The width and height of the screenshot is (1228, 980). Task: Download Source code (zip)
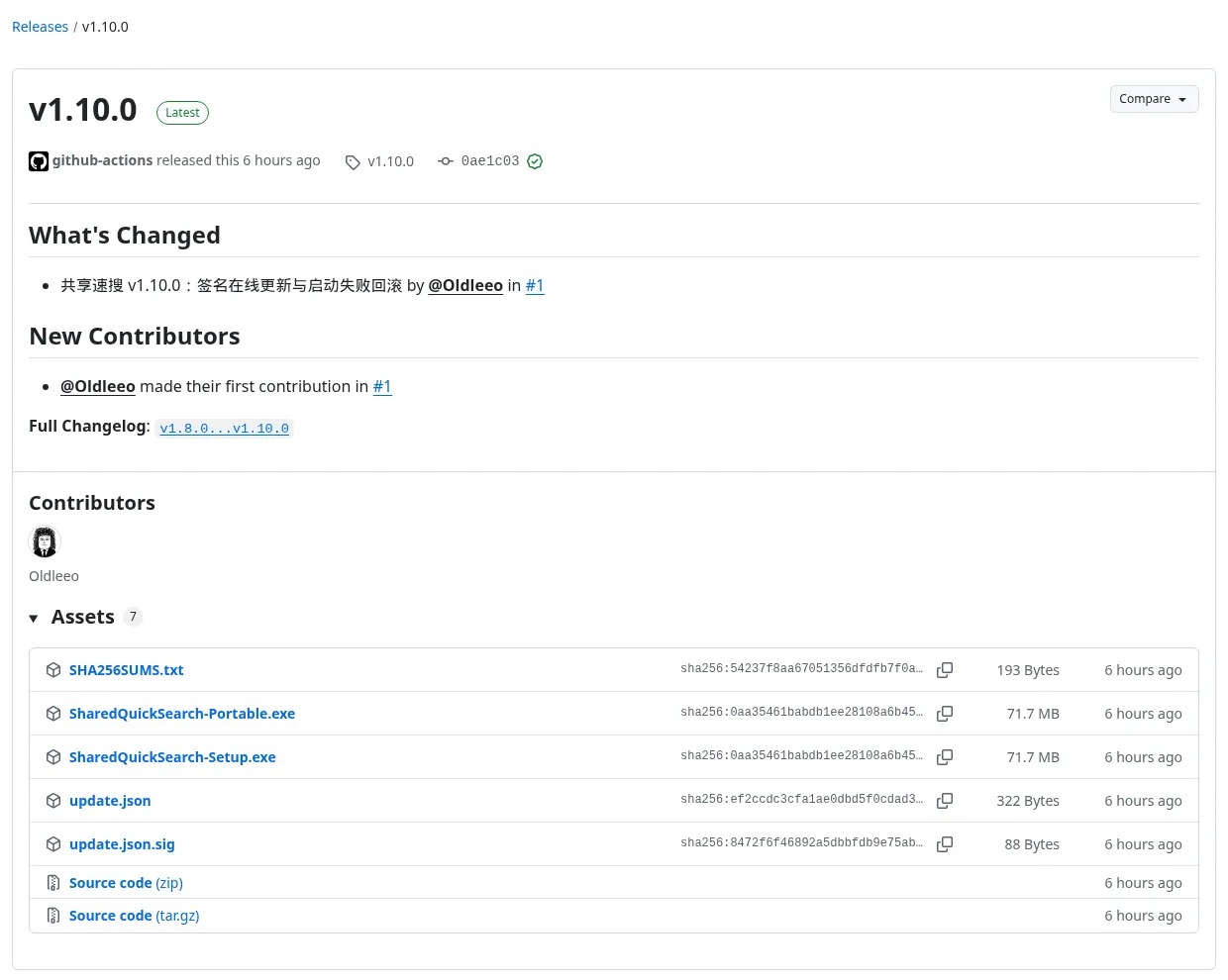[126, 883]
